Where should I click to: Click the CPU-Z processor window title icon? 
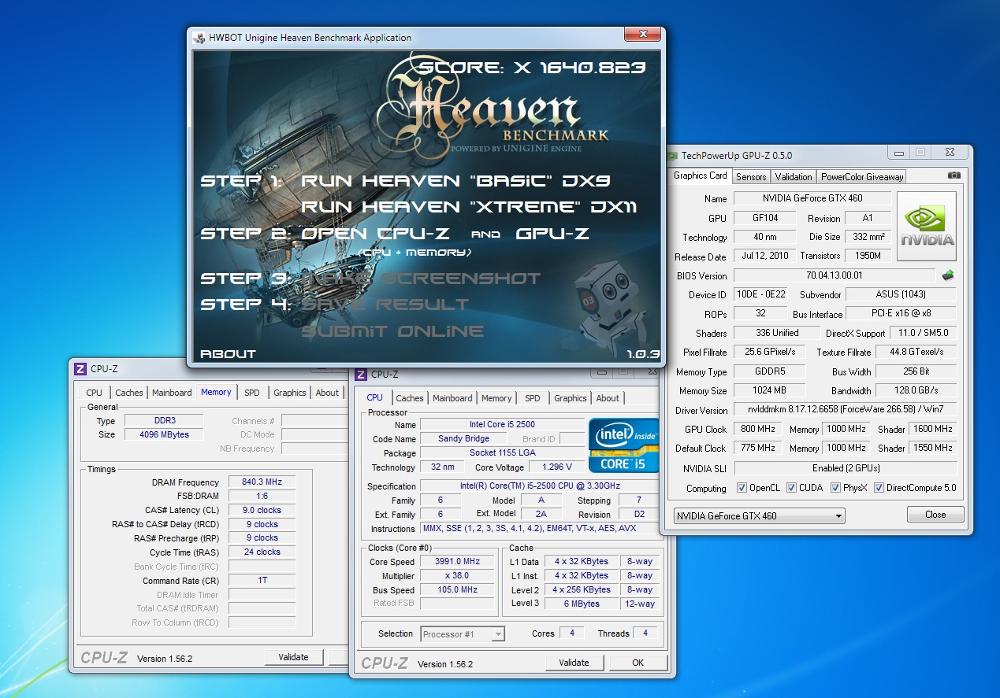[x=361, y=375]
